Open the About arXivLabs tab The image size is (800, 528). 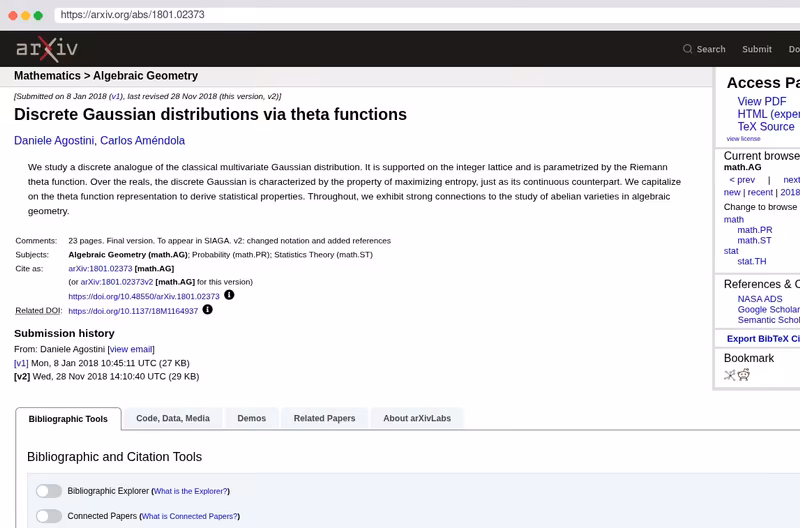(417, 418)
